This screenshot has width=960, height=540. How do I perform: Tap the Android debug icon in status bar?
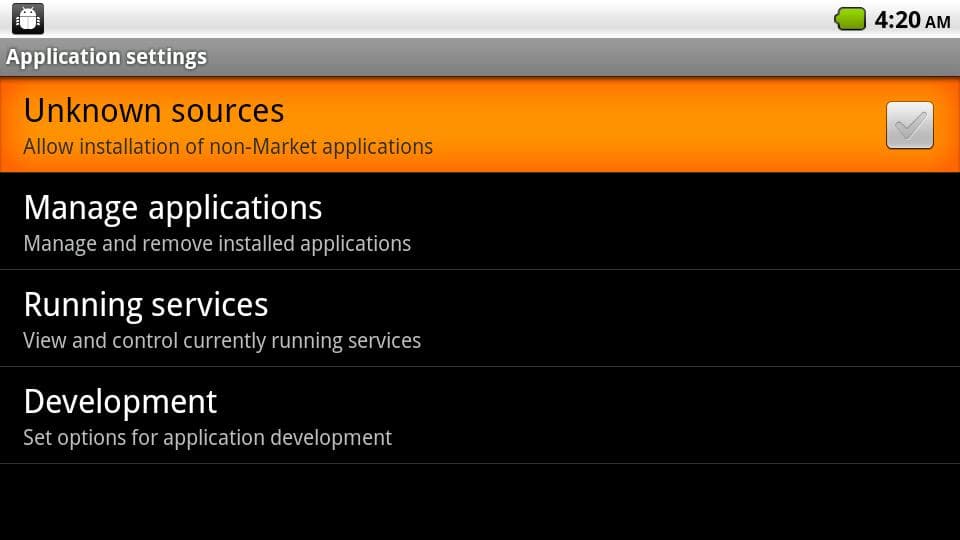point(27,19)
